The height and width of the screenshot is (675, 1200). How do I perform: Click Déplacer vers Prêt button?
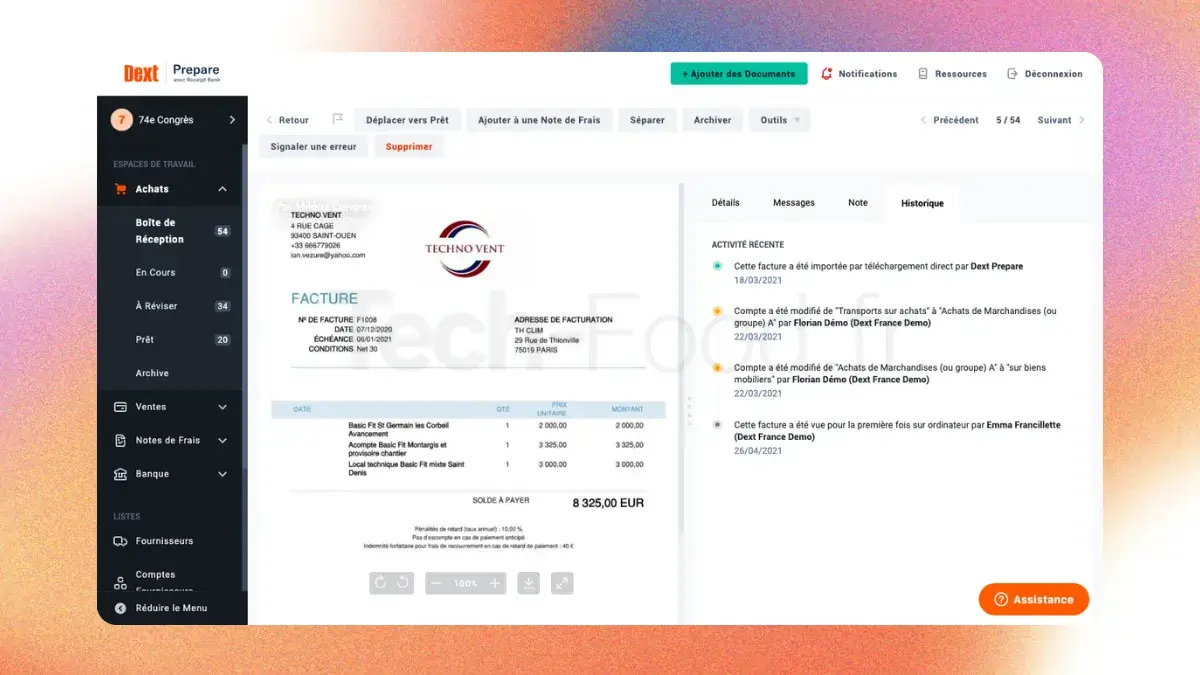pyautogui.click(x=407, y=120)
